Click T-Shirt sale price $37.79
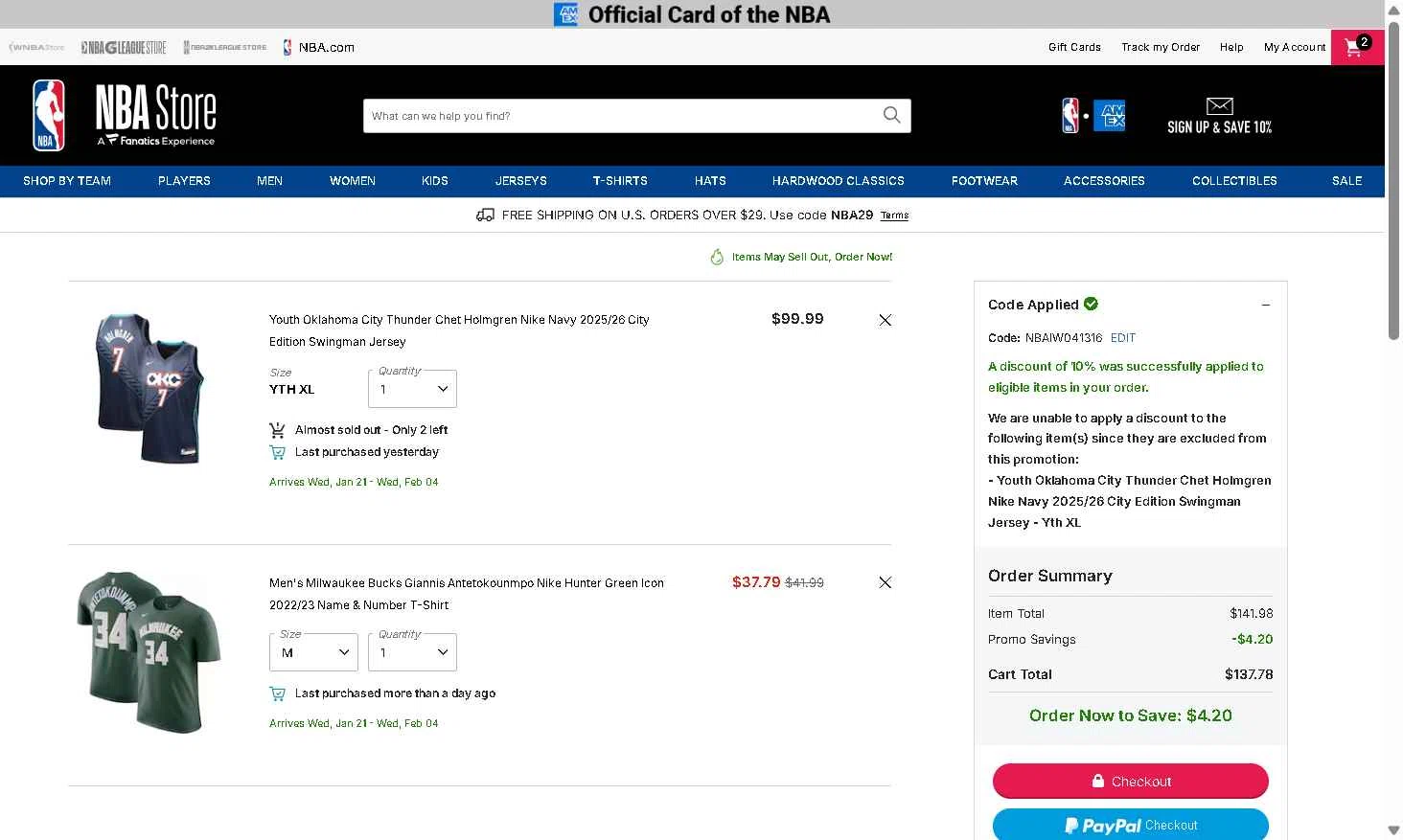 click(756, 582)
